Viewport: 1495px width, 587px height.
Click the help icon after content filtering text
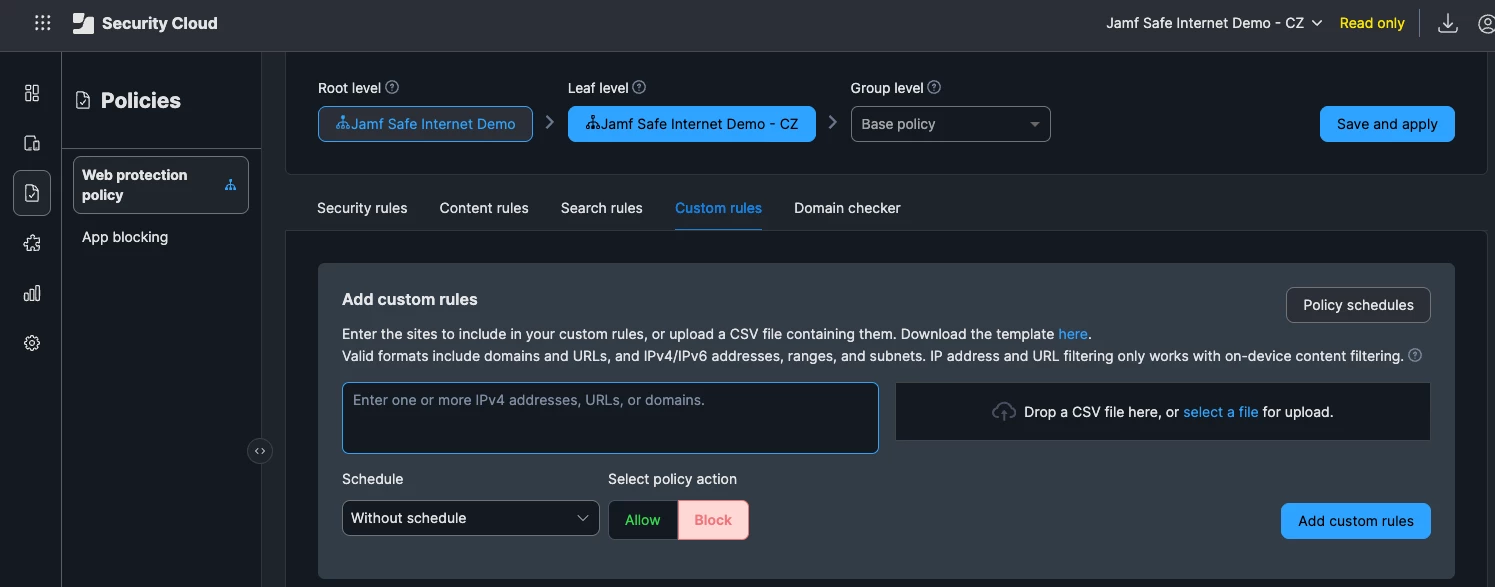coord(1415,355)
